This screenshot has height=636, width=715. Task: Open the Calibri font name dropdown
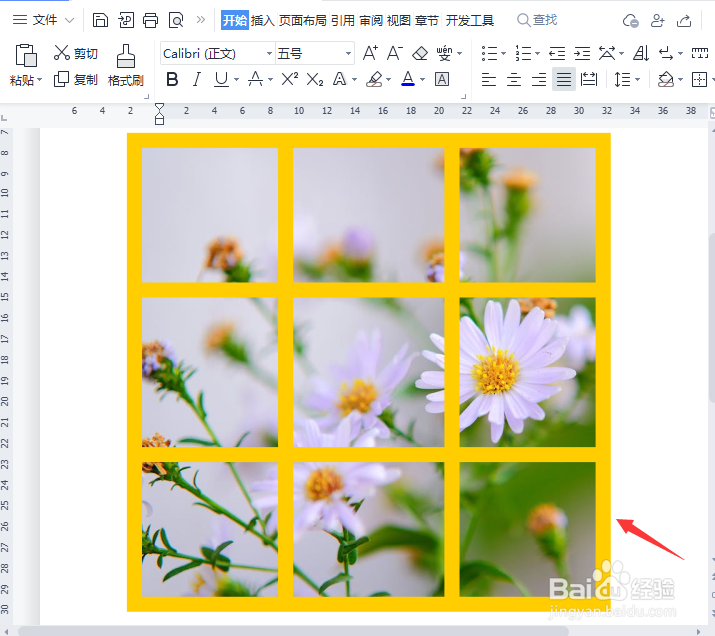pyautogui.click(x=269, y=54)
